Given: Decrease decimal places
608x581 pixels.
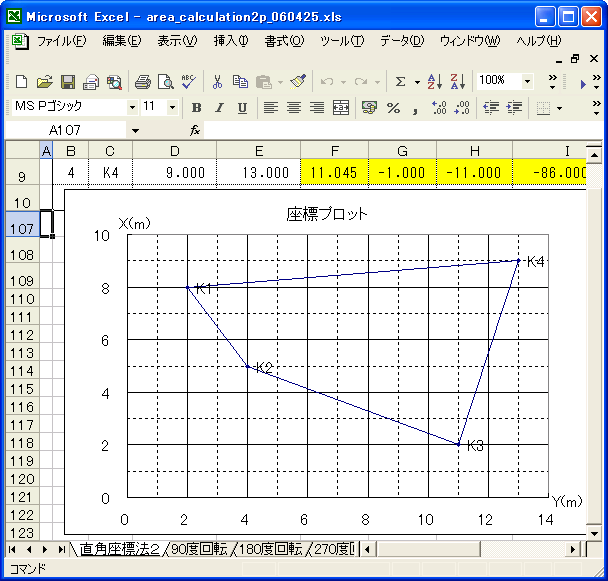Looking at the screenshot, I should pos(462,107).
